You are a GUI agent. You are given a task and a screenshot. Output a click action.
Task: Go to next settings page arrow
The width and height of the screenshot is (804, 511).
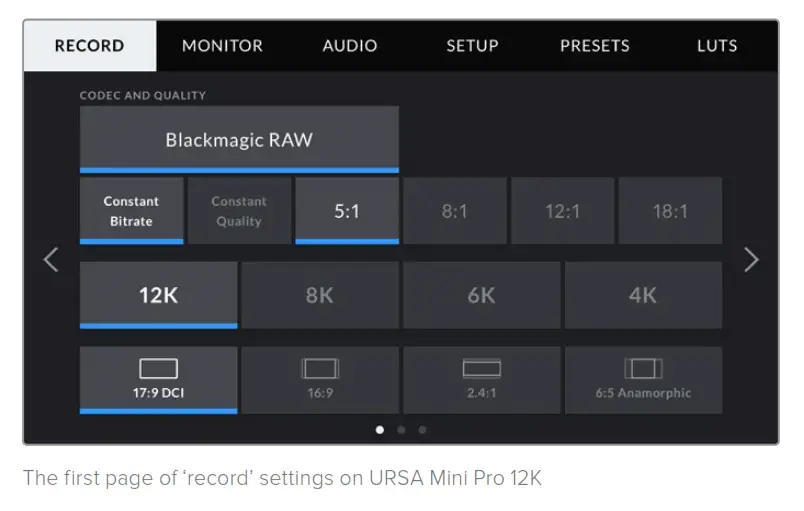752,260
